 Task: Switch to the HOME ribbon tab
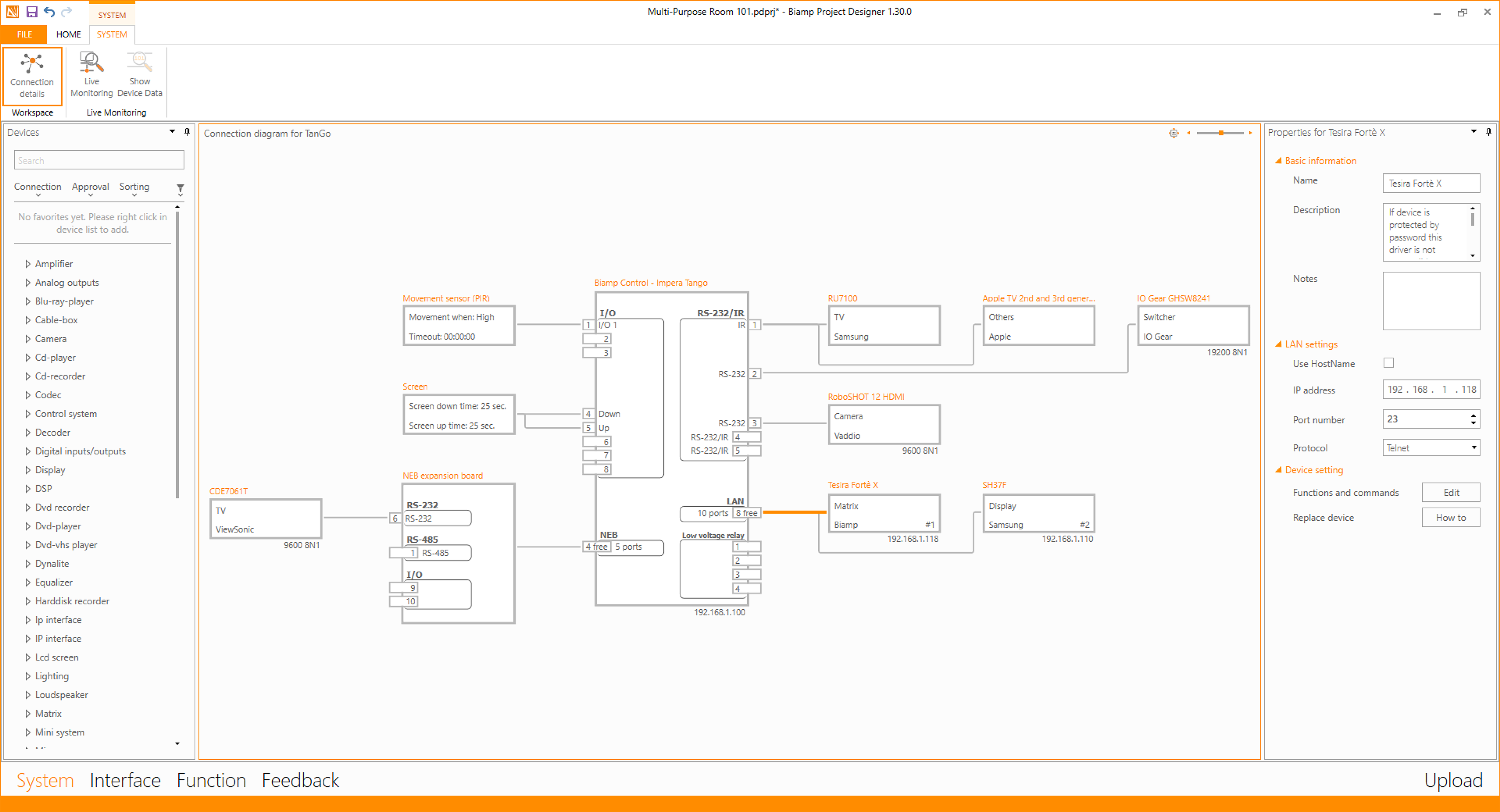(68, 34)
